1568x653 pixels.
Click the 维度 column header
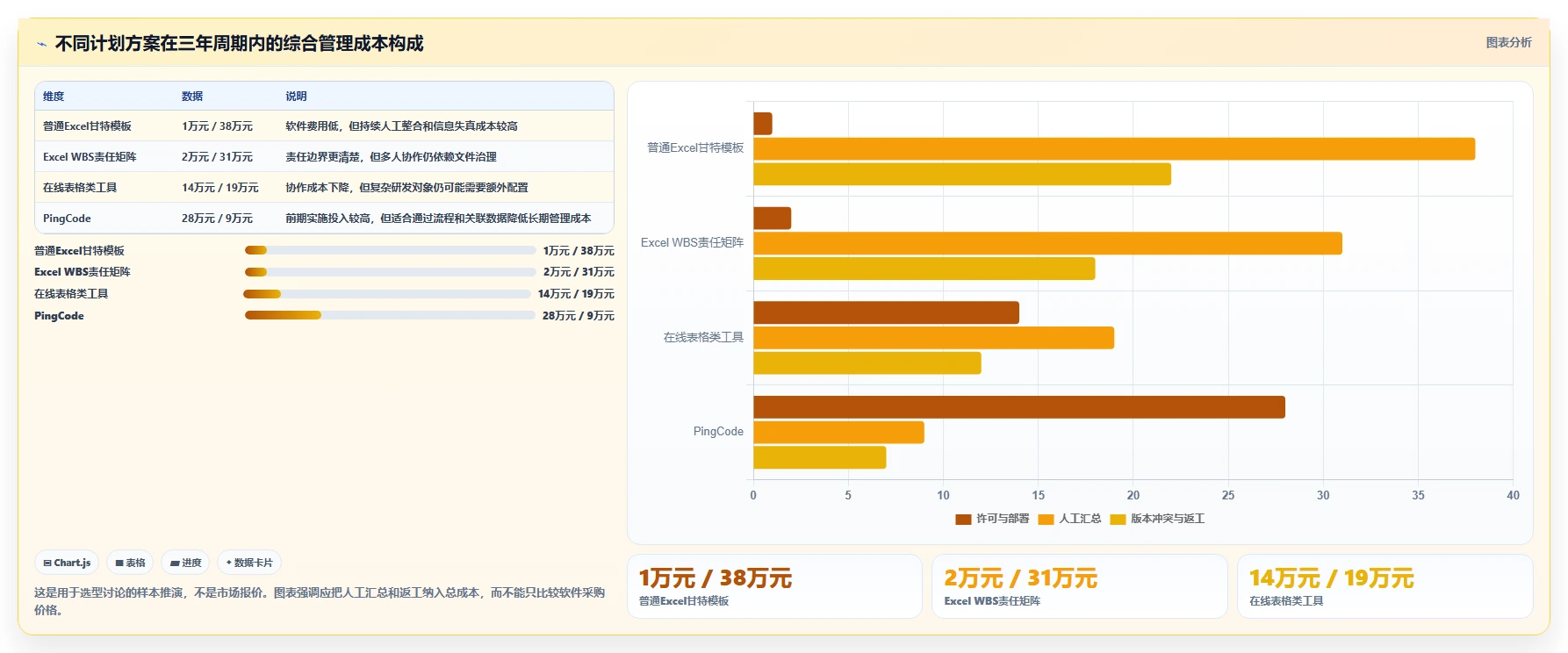click(x=54, y=97)
